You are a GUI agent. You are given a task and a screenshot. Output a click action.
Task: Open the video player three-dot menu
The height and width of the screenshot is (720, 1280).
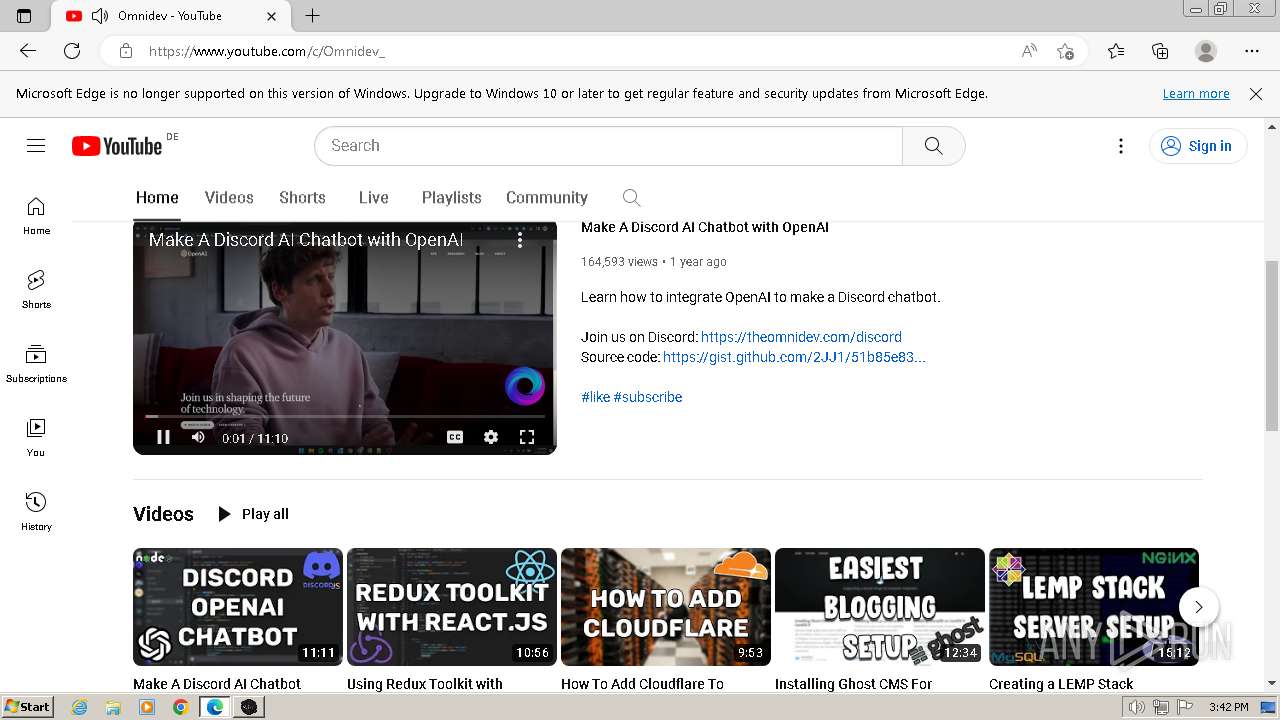tap(520, 241)
